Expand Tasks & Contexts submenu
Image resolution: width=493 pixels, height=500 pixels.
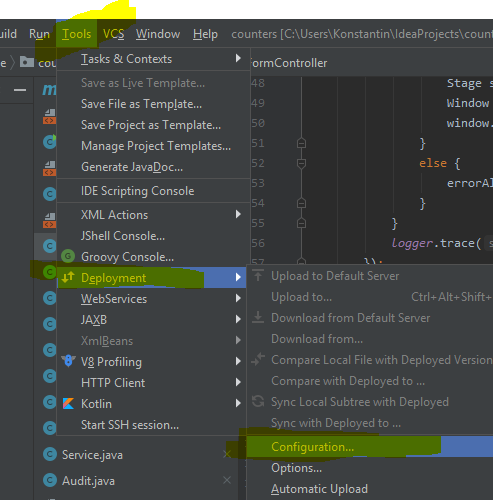(x=153, y=59)
